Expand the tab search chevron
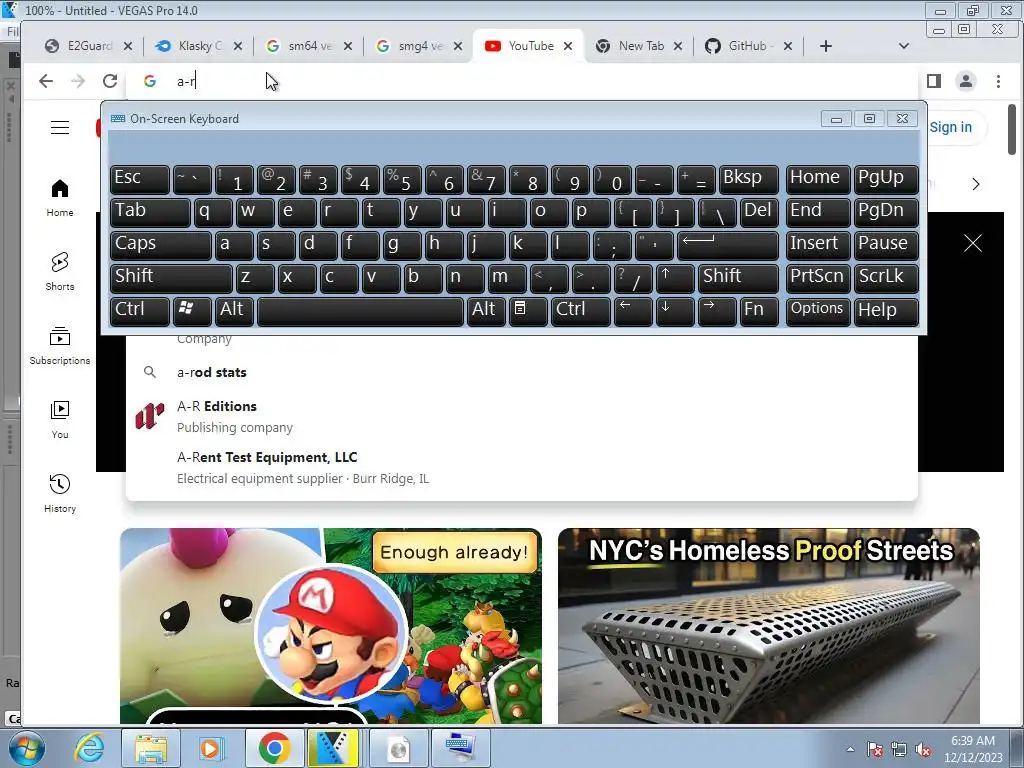The width and height of the screenshot is (1024, 768). click(x=903, y=46)
